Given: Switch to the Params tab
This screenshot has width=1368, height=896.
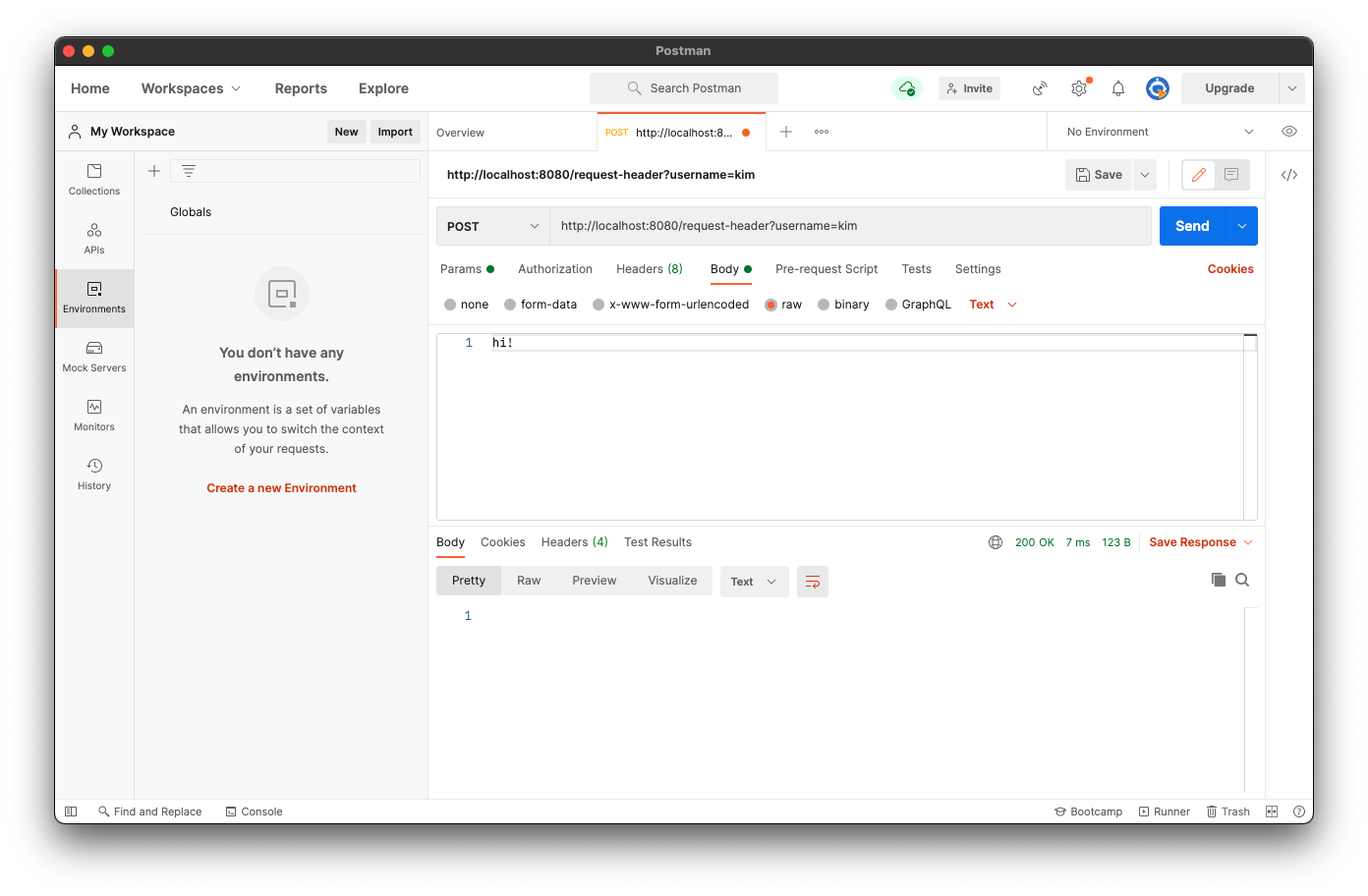Looking at the screenshot, I should (467, 269).
